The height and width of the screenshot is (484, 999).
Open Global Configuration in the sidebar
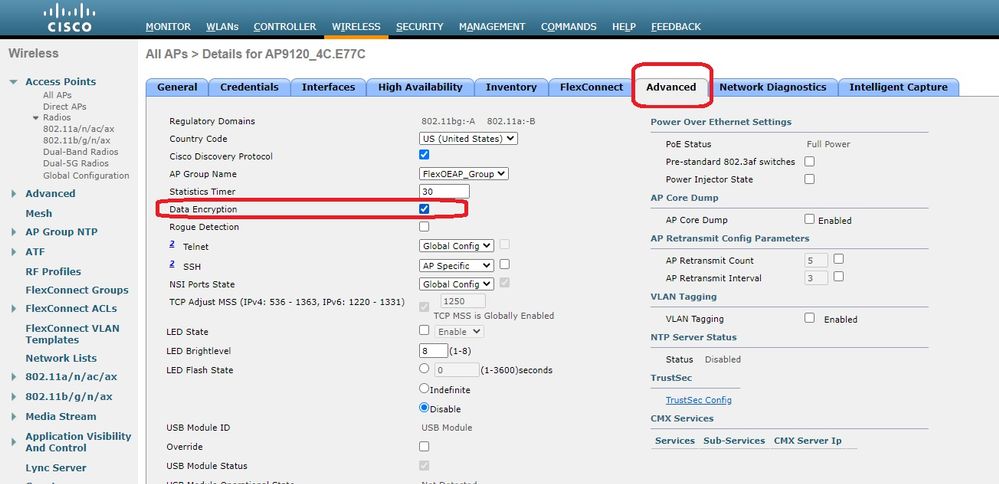[86, 175]
